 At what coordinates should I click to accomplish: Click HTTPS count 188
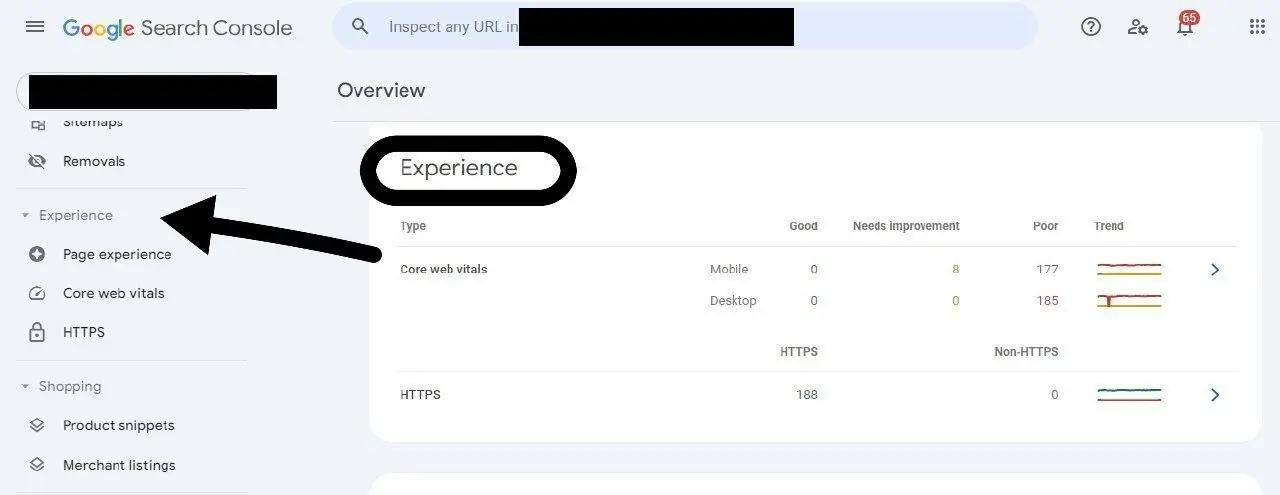[806, 395]
